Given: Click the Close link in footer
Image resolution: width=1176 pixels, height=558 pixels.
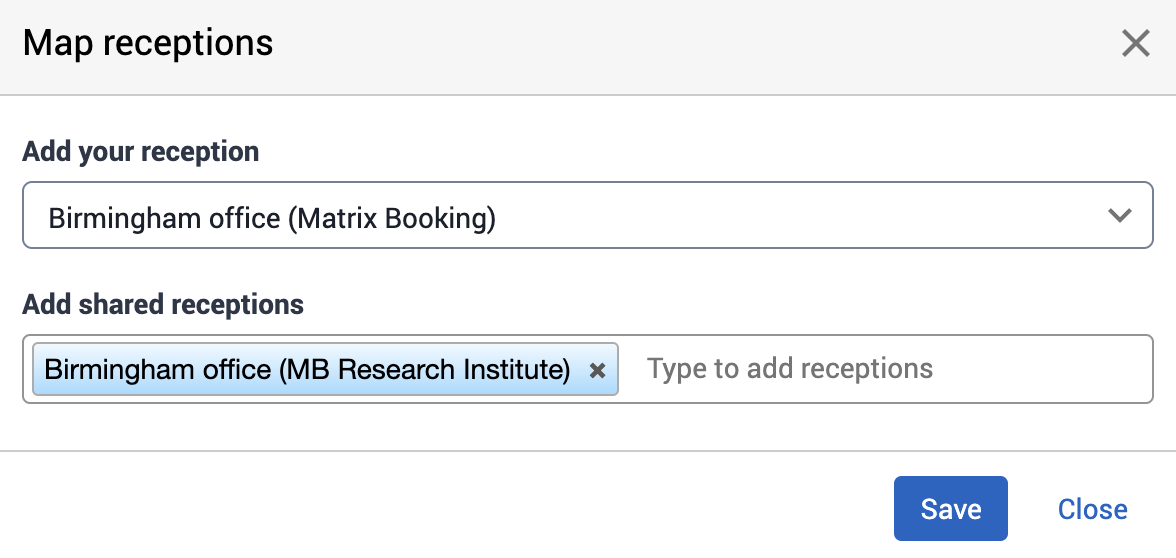Looking at the screenshot, I should [x=1092, y=509].
